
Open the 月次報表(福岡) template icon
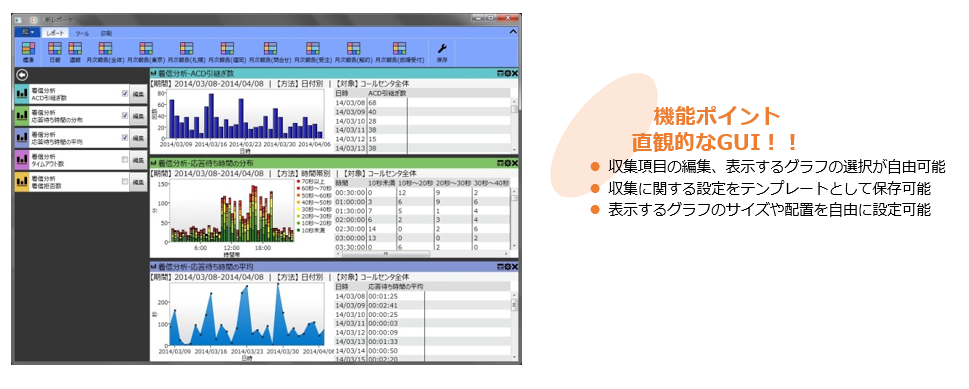tap(227, 49)
